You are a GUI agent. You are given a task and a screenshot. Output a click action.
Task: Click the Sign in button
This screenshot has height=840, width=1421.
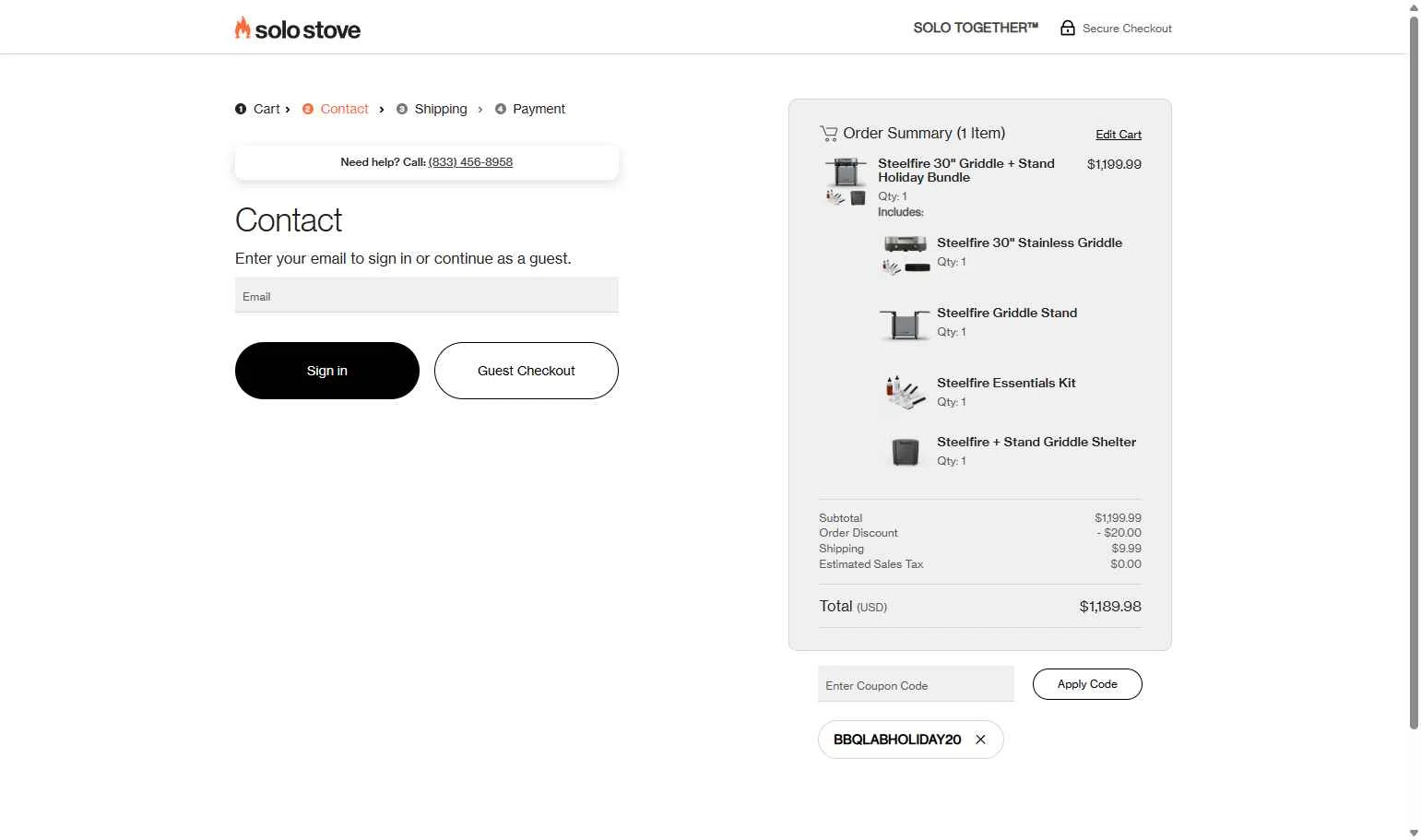point(327,371)
